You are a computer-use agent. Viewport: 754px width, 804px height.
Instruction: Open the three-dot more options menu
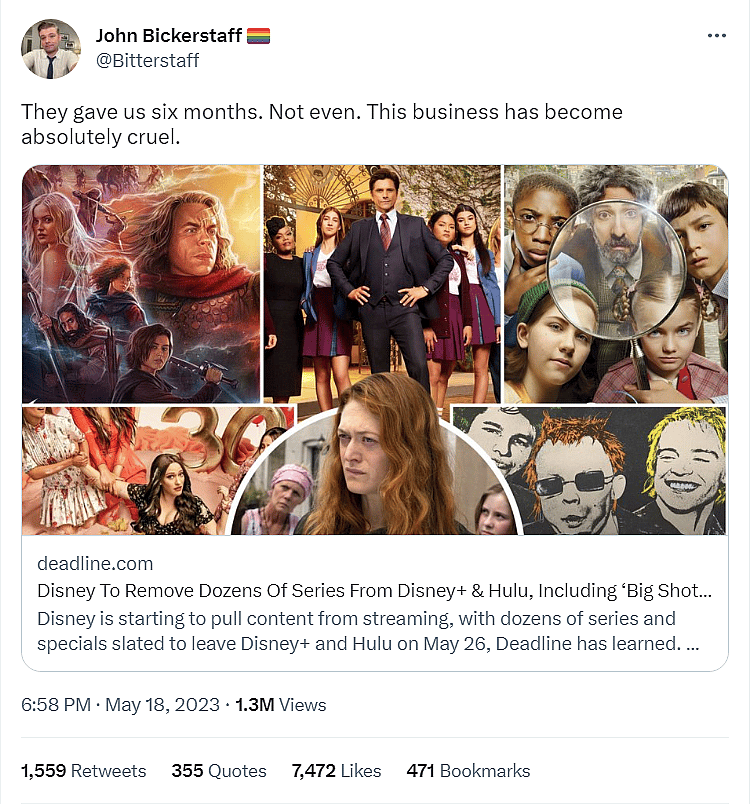point(716,35)
